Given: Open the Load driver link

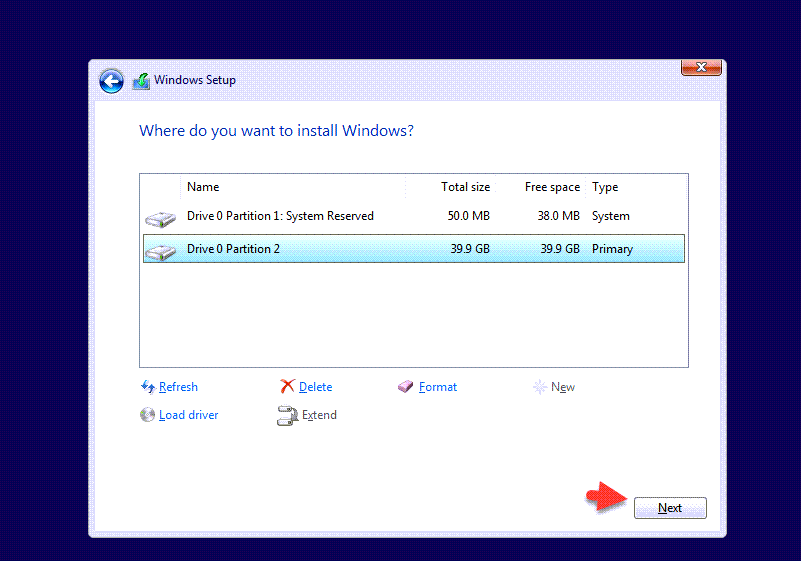Looking at the screenshot, I should pyautogui.click(x=188, y=415).
